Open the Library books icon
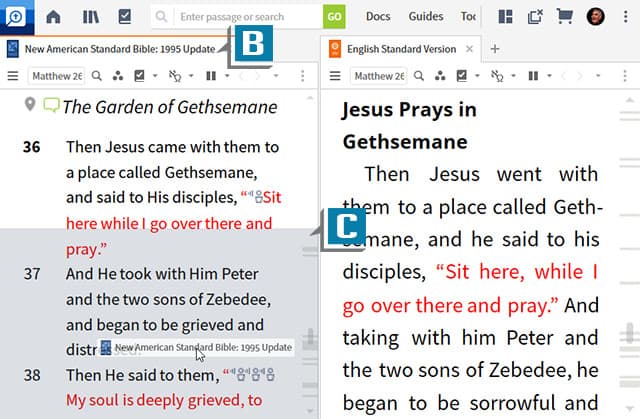 tap(90, 16)
